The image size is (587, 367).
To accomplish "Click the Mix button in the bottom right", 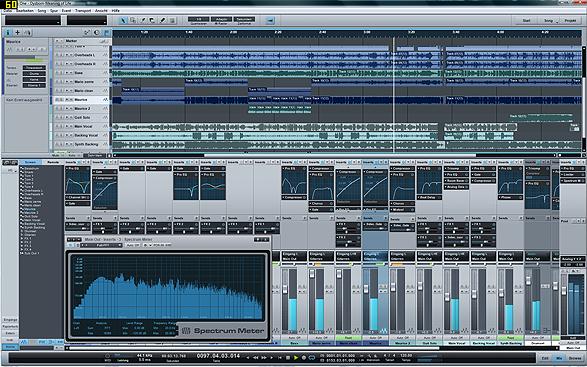I will point(559,358).
